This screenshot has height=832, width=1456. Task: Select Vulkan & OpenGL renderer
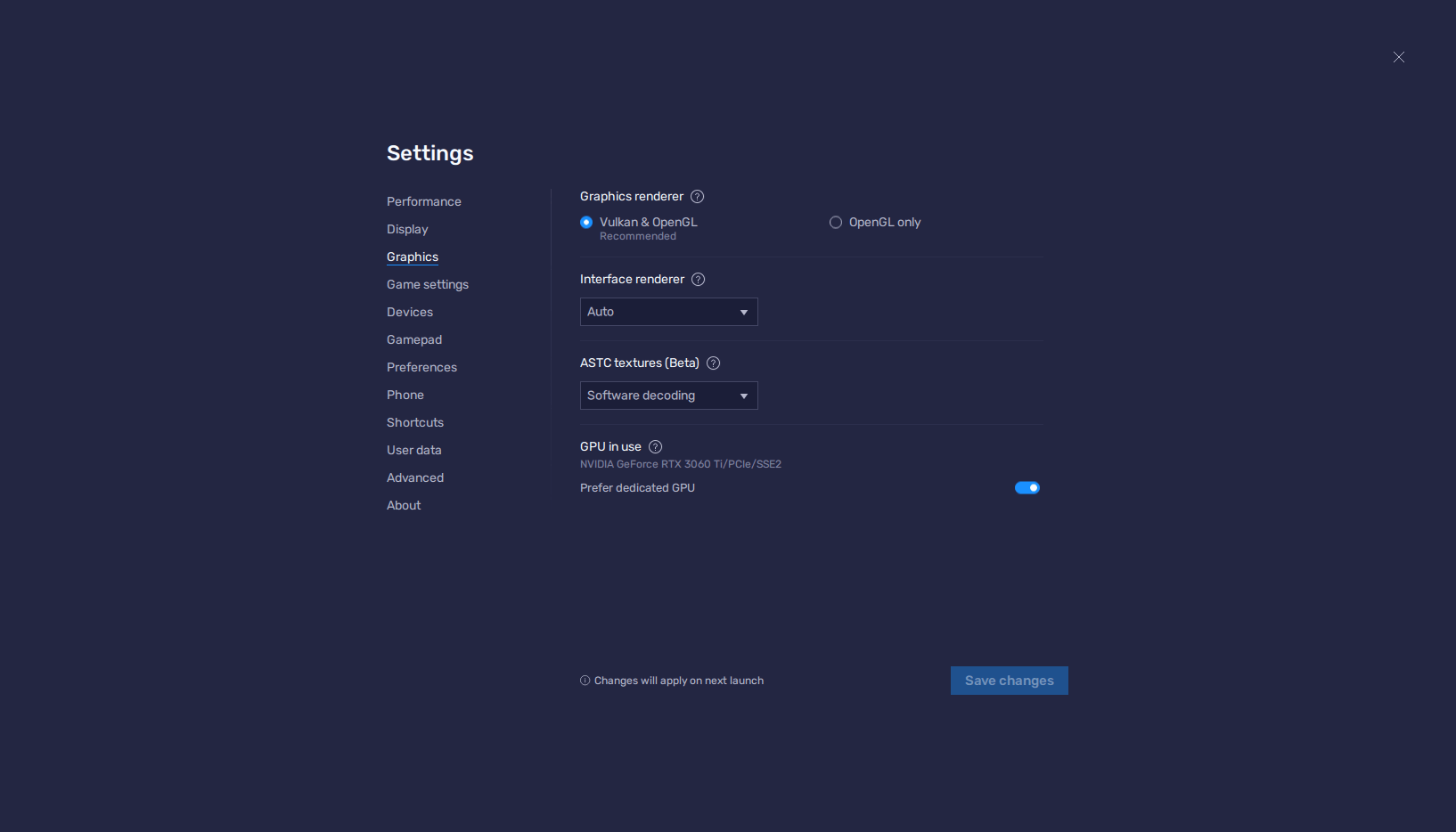[586, 223]
